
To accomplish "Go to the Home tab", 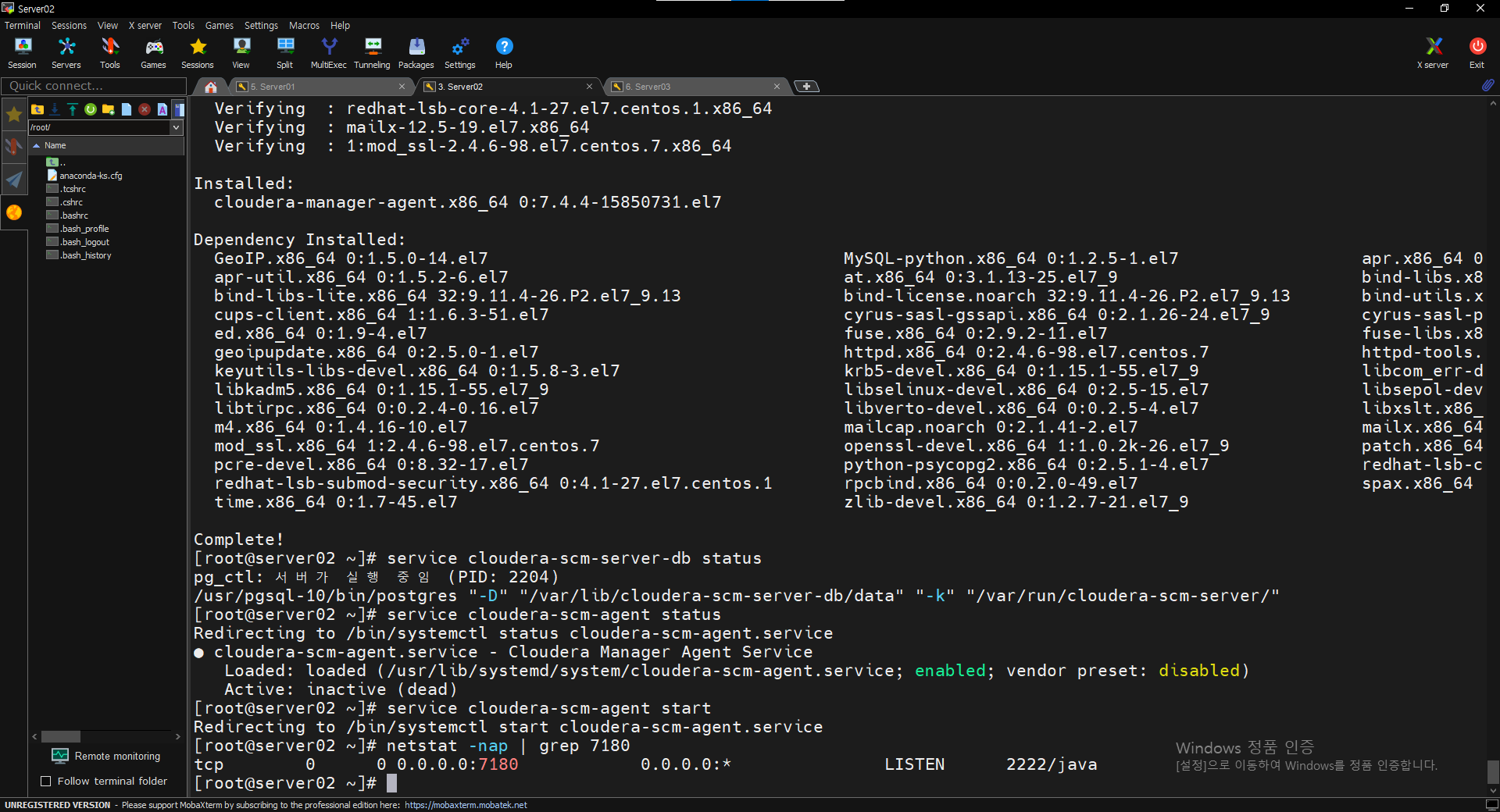I will (211, 87).
